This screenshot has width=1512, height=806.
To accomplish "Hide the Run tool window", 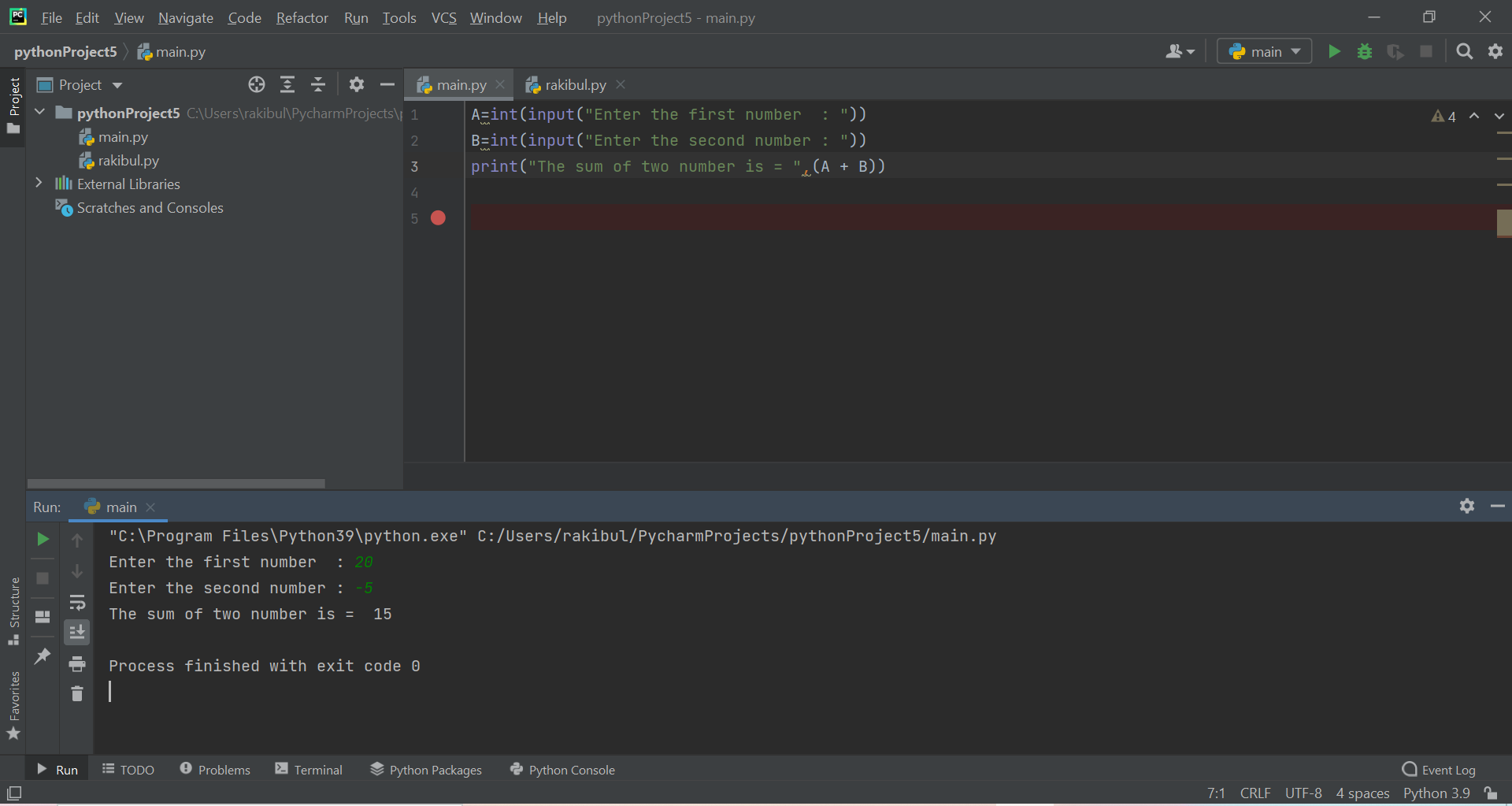I will 1498,506.
